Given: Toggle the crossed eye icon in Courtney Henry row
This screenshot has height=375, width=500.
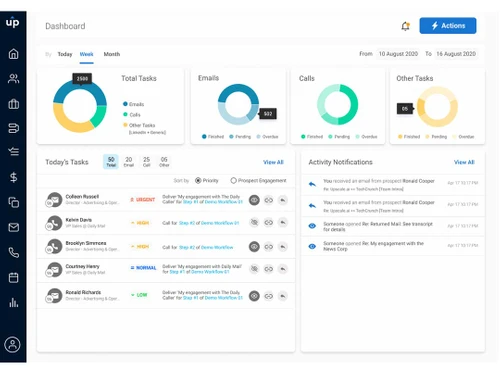Looking at the screenshot, I should (x=254, y=269).
